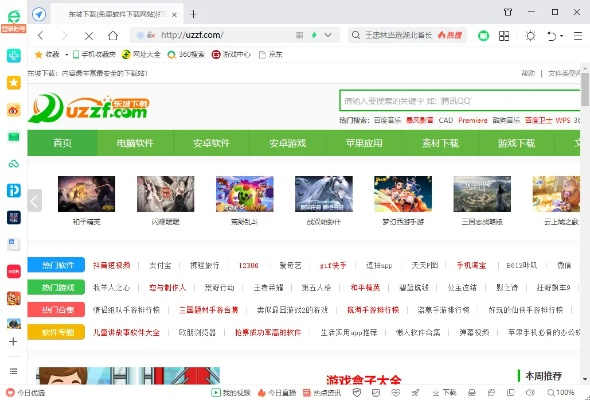Open the green mail envelope sidebar icon

click(14, 137)
